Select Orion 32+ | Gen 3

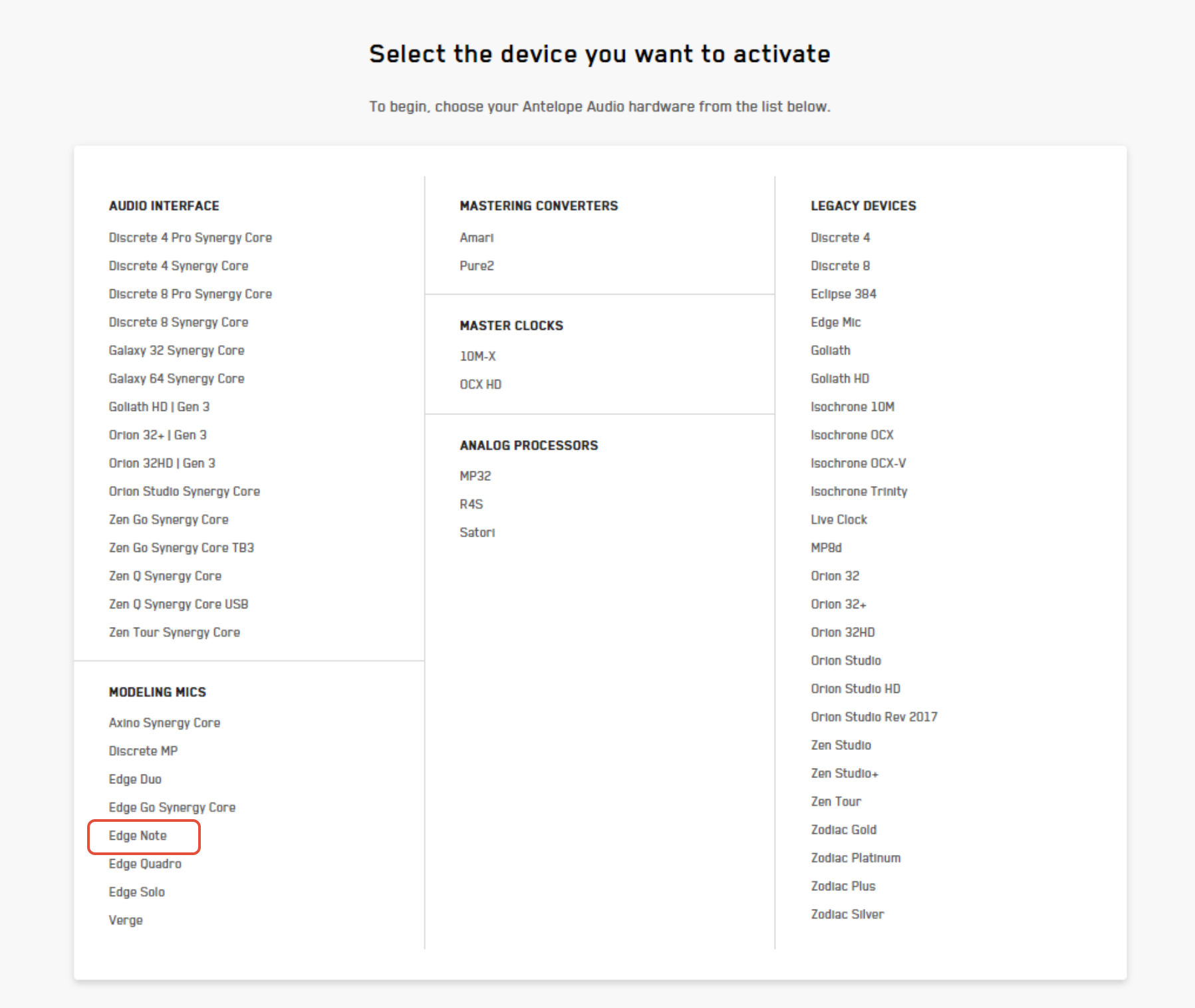tap(158, 435)
